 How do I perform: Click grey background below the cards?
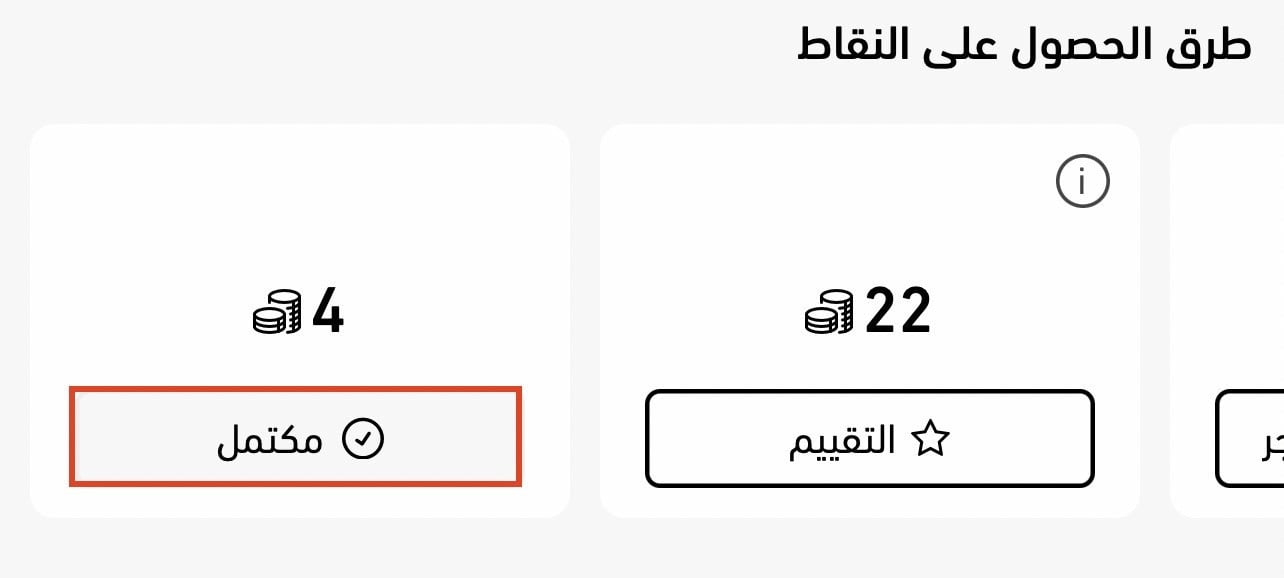[x=640, y=550]
